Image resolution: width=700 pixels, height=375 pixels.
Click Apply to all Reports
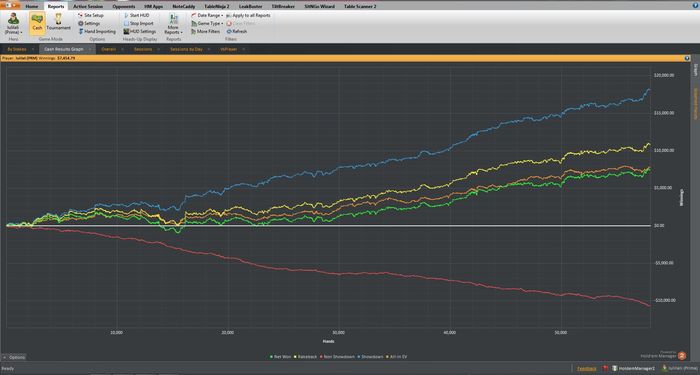(x=248, y=15)
